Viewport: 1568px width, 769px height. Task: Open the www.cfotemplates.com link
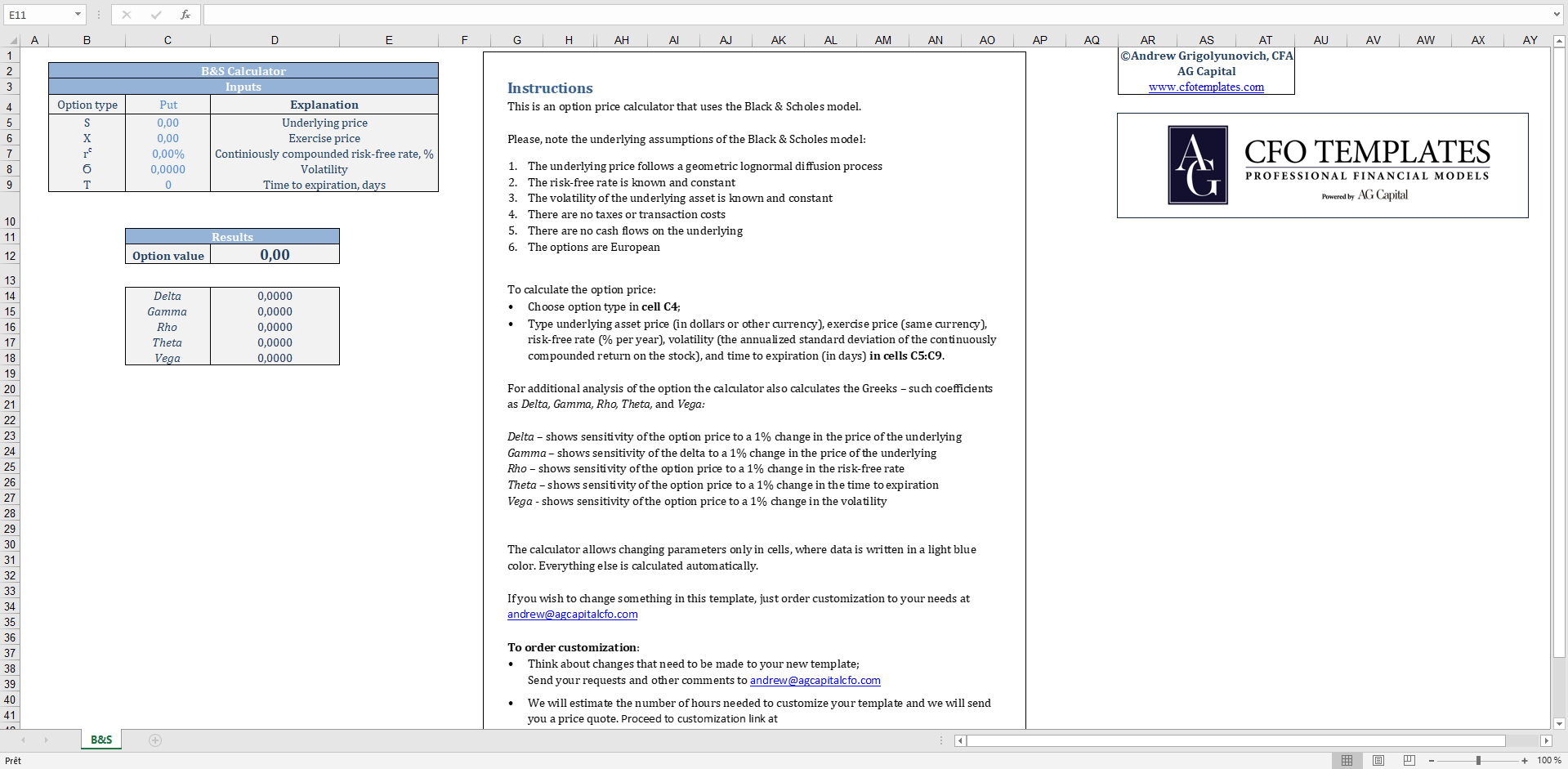1206,87
